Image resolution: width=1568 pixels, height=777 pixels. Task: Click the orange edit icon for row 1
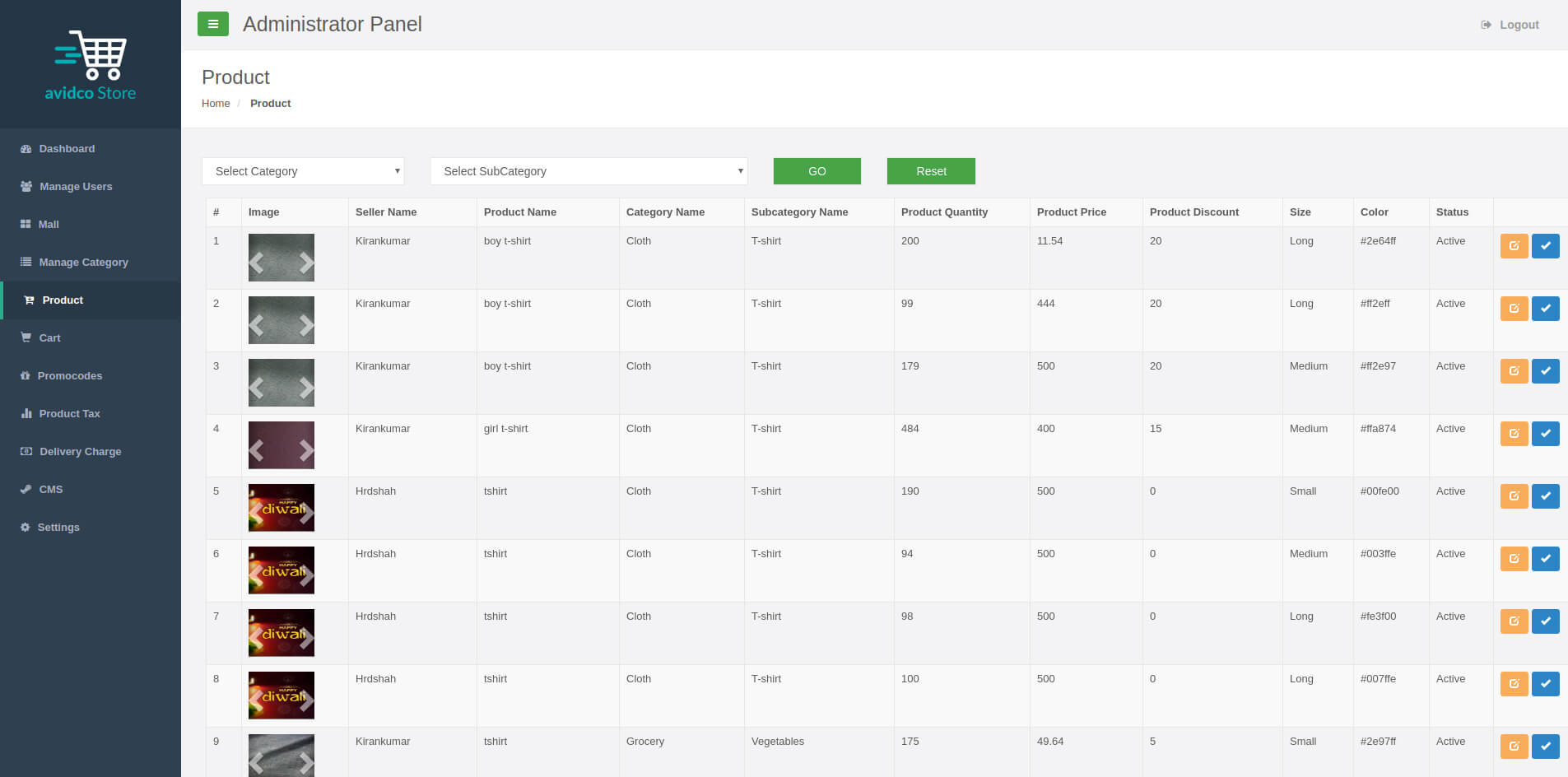(x=1514, y=246)
